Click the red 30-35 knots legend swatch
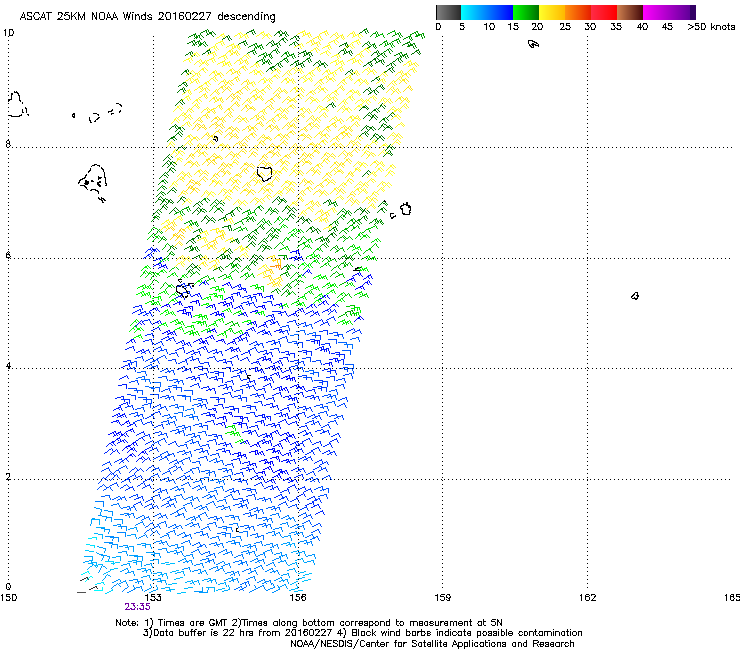The width and height of the screenshot is (740, 650). 604,12
